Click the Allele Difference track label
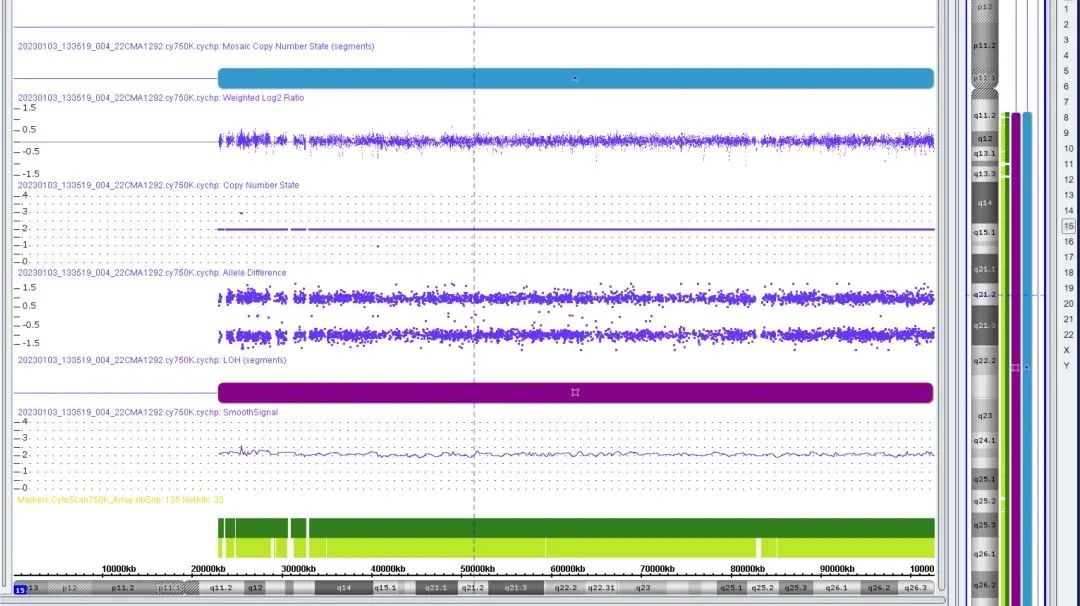 coord(152,273)
